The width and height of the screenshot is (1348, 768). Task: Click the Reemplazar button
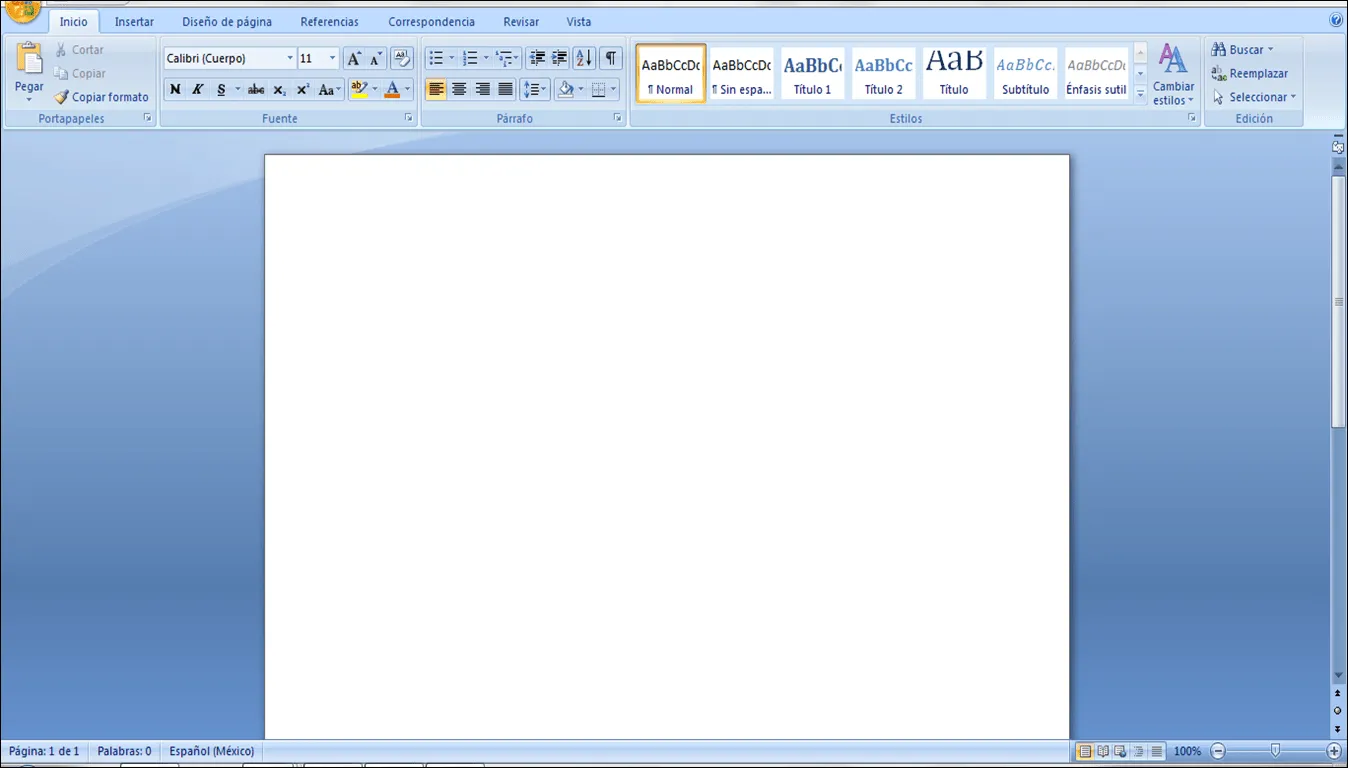[x=1249, y=73]
